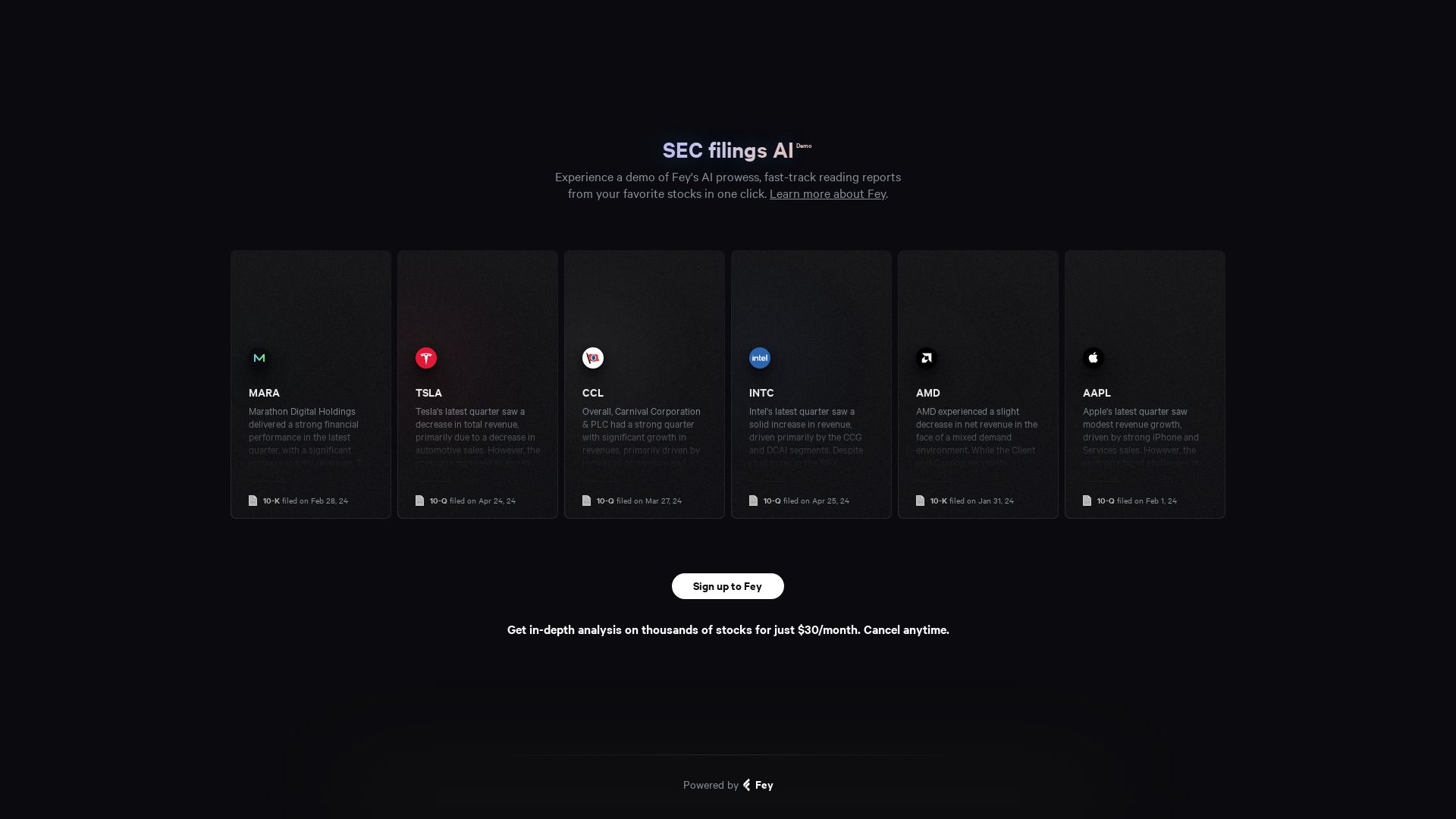The height and width of the screenshot is (819, 1456).
Task: Click the blue Intel logo icon
Action: click(x=760, y=358)
